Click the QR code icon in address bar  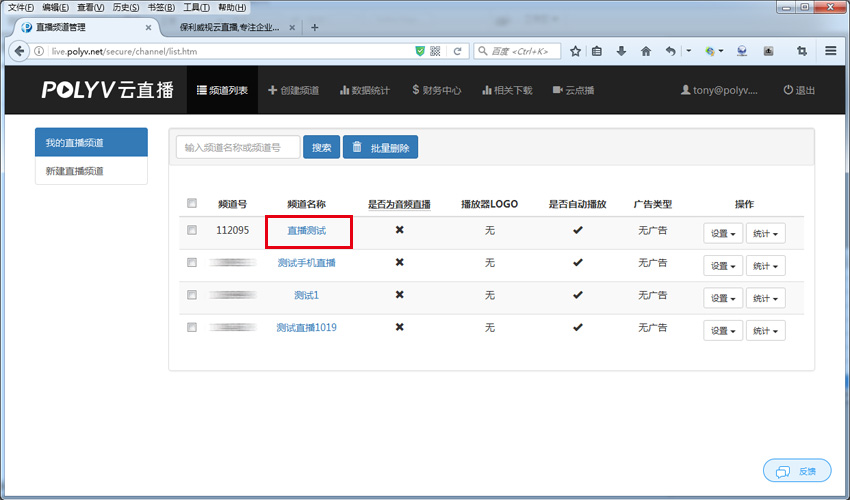coord(437,51)
